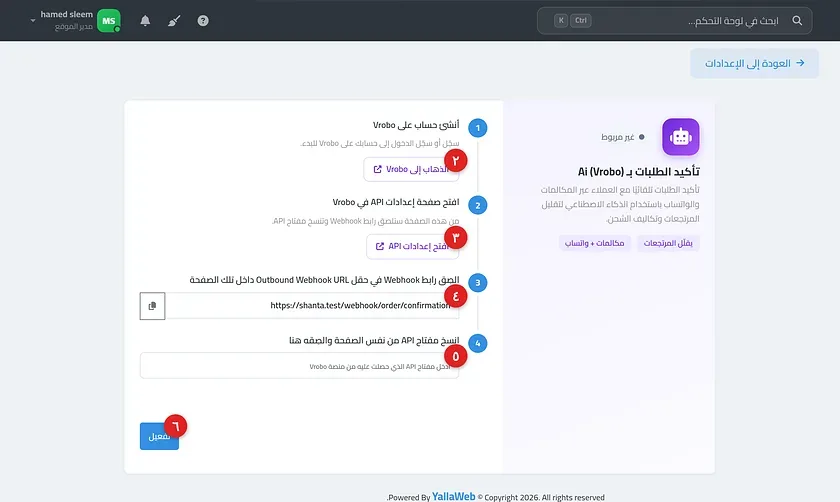The image size is (840, 502).
Task: Click the Vrobo API key input field
Action: (x=299, y=366)
